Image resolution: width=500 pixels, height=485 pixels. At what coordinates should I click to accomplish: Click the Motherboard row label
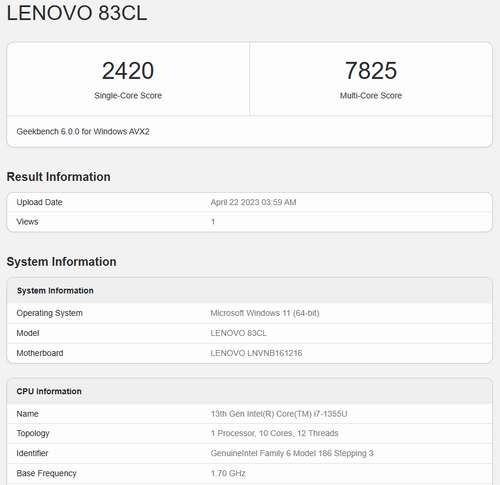(40, 353)
